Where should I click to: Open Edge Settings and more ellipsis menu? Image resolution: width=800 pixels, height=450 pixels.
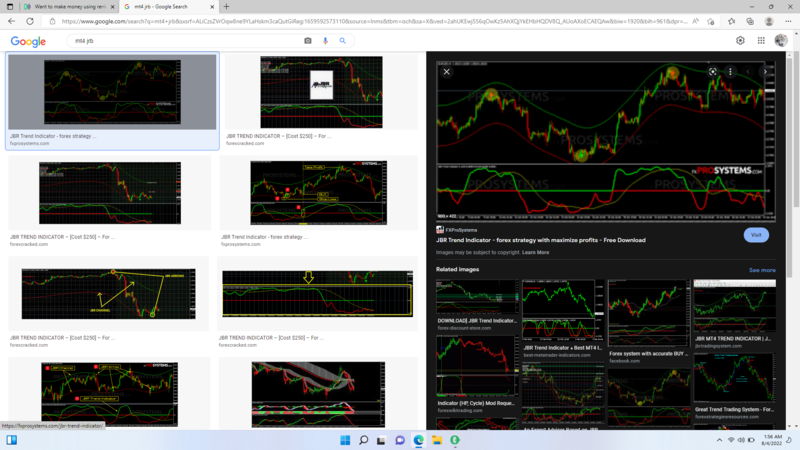788,21
